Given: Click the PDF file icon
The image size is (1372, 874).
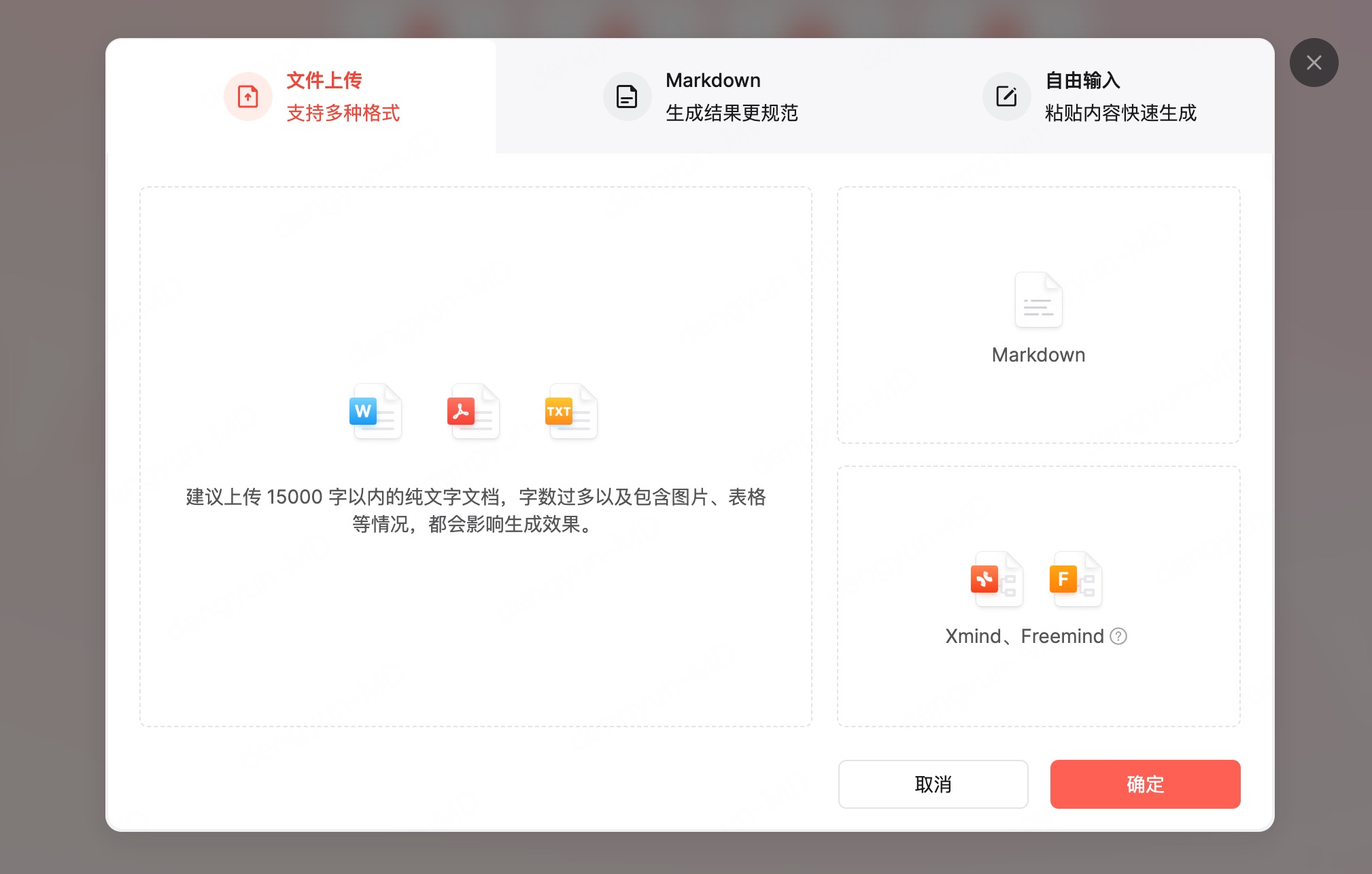Looking at the screenshot, I should pyautogui.click(x=473, y=411).
